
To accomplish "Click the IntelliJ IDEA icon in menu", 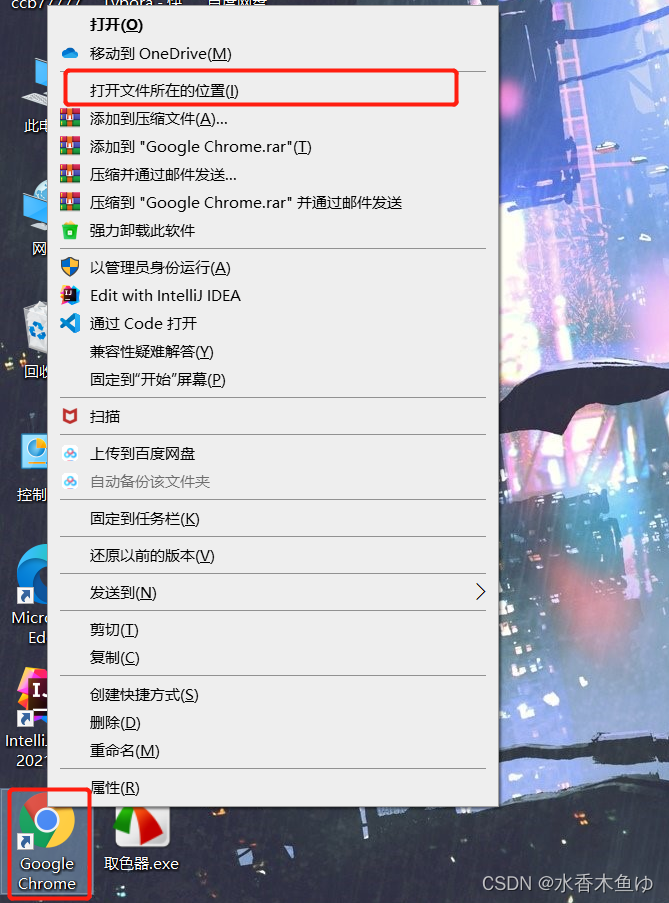I will 70,295.
